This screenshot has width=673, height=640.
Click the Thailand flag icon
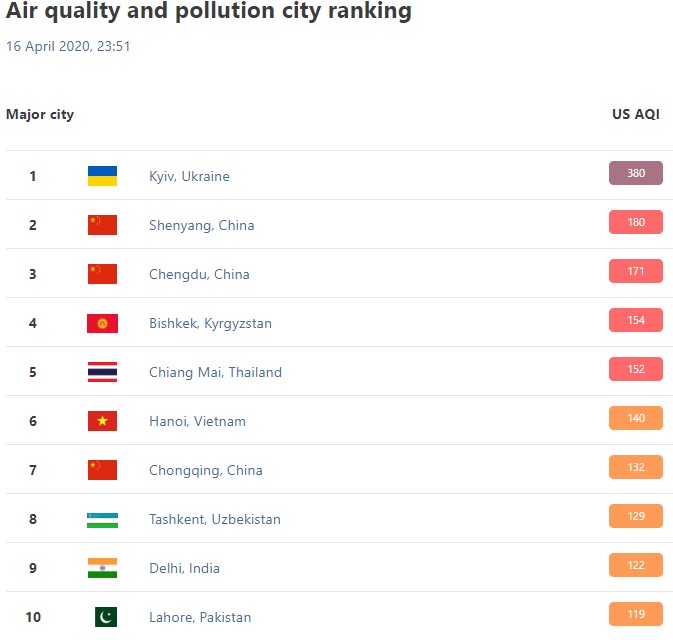pyautogui.click(x=102, y=372)
